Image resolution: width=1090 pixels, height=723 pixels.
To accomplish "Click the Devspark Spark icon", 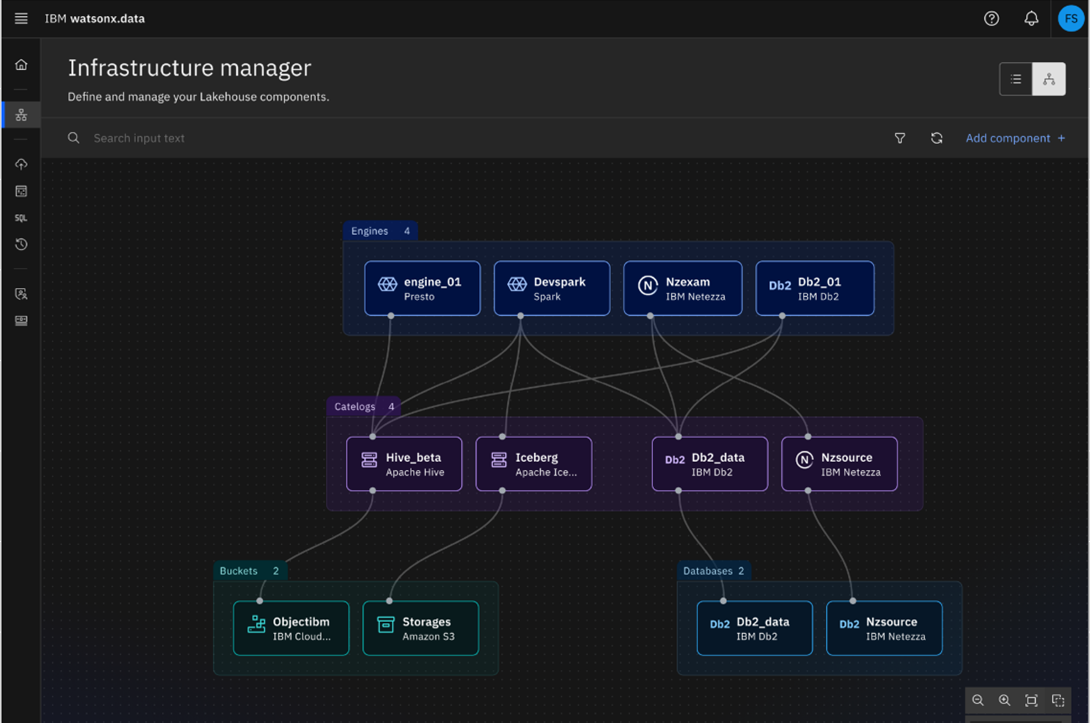I will pos(517,284).
